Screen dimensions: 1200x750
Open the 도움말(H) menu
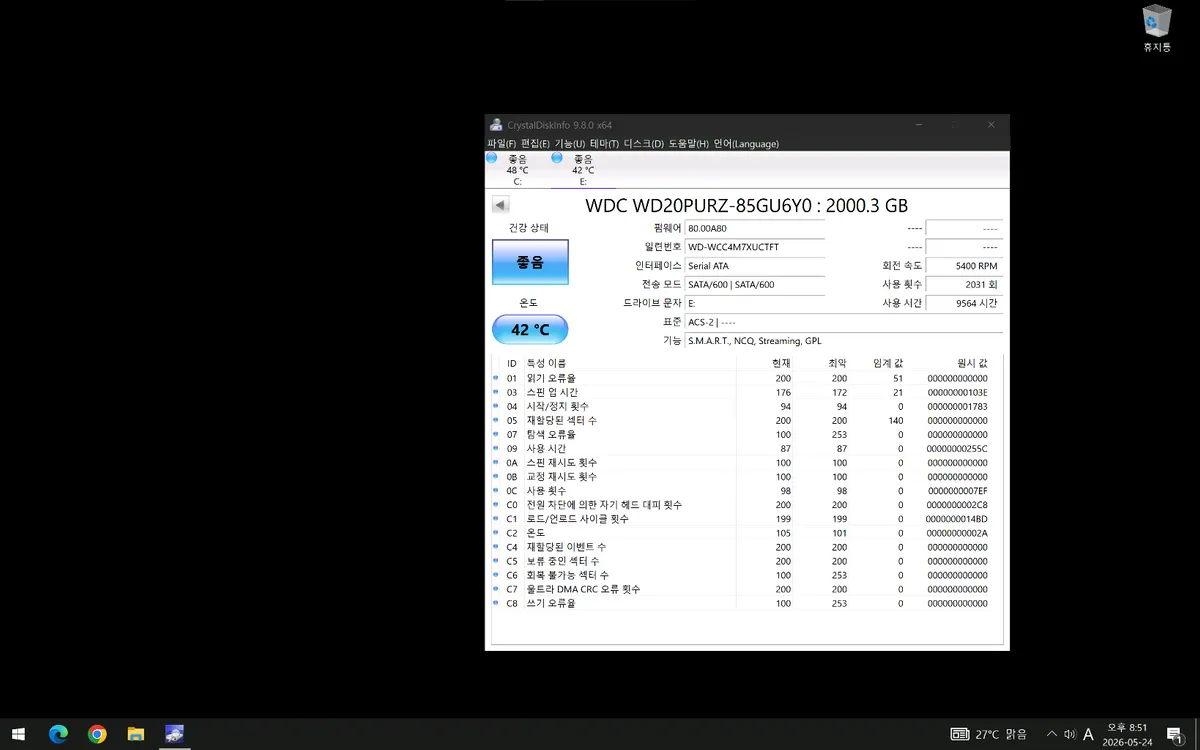point(688,144)
